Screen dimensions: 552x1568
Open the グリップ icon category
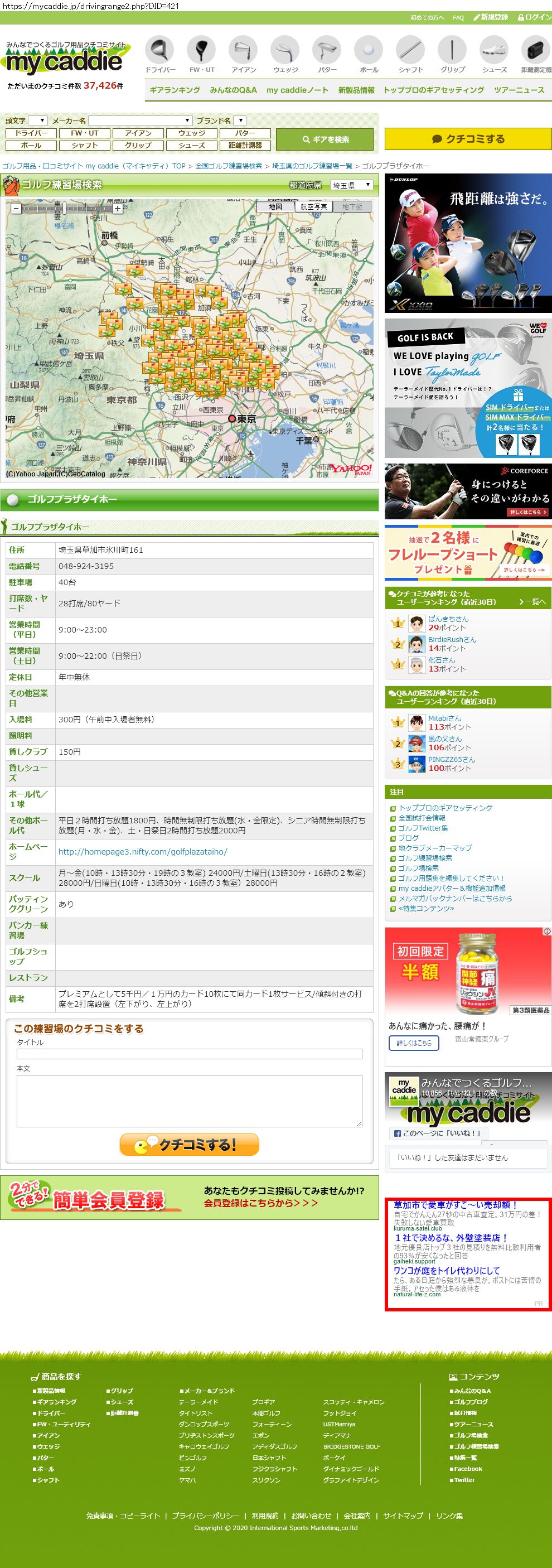[x=452, y=55]
